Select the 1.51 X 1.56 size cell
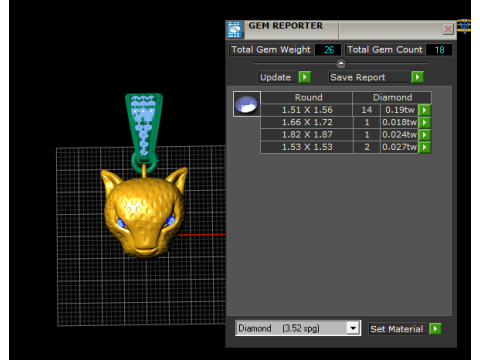 [x=307, y=110]
